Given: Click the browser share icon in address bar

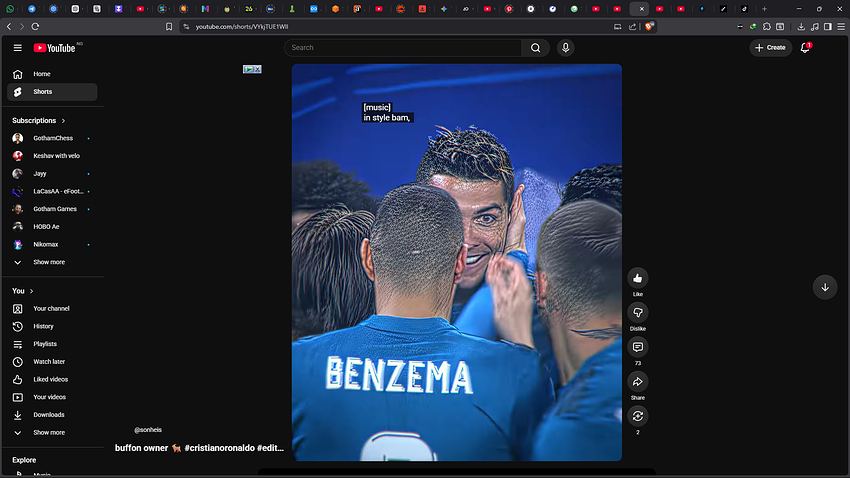Looking at the screenshot, I should (632, 27).
